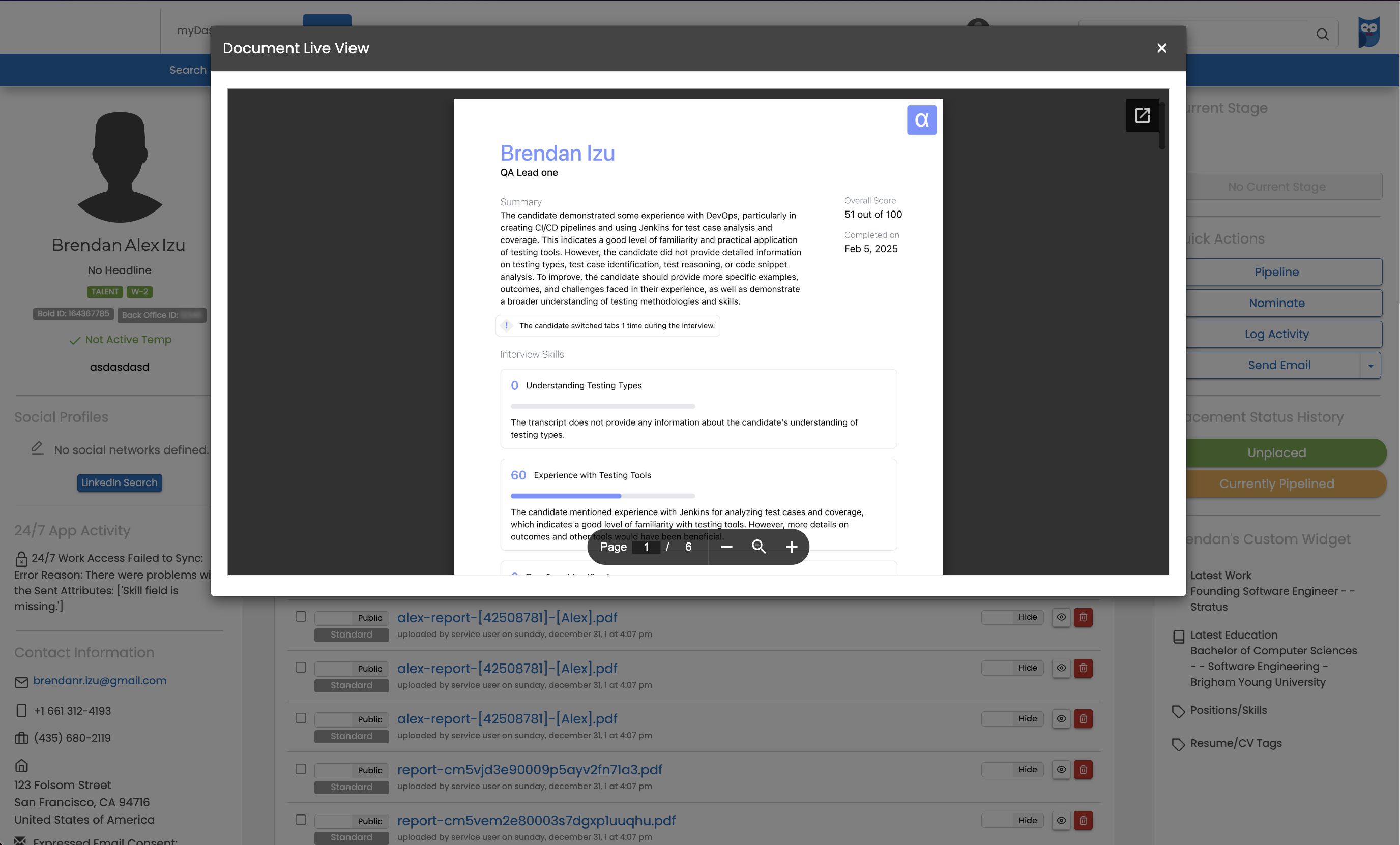Open brendanr.izu@gmail.com email link
The height and width of the screenshot is (845, 1400).
pos(99,680)
